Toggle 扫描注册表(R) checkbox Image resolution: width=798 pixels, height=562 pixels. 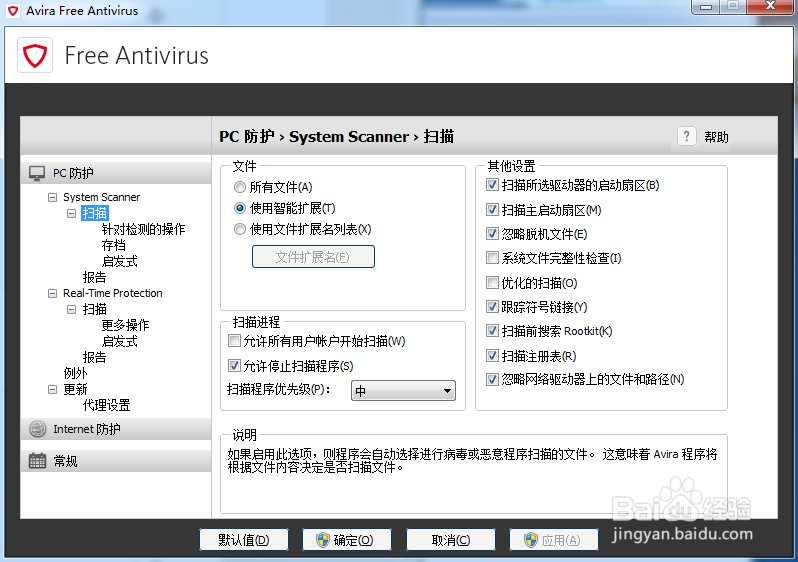(x=492, y=355)
